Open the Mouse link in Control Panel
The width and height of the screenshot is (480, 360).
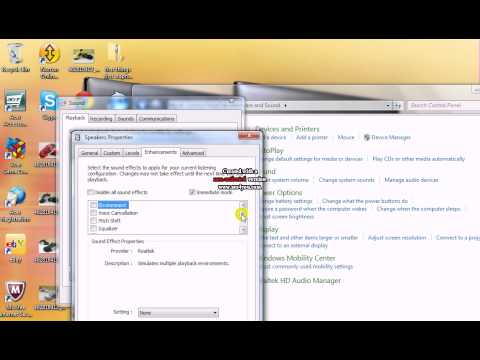[346, 137]
